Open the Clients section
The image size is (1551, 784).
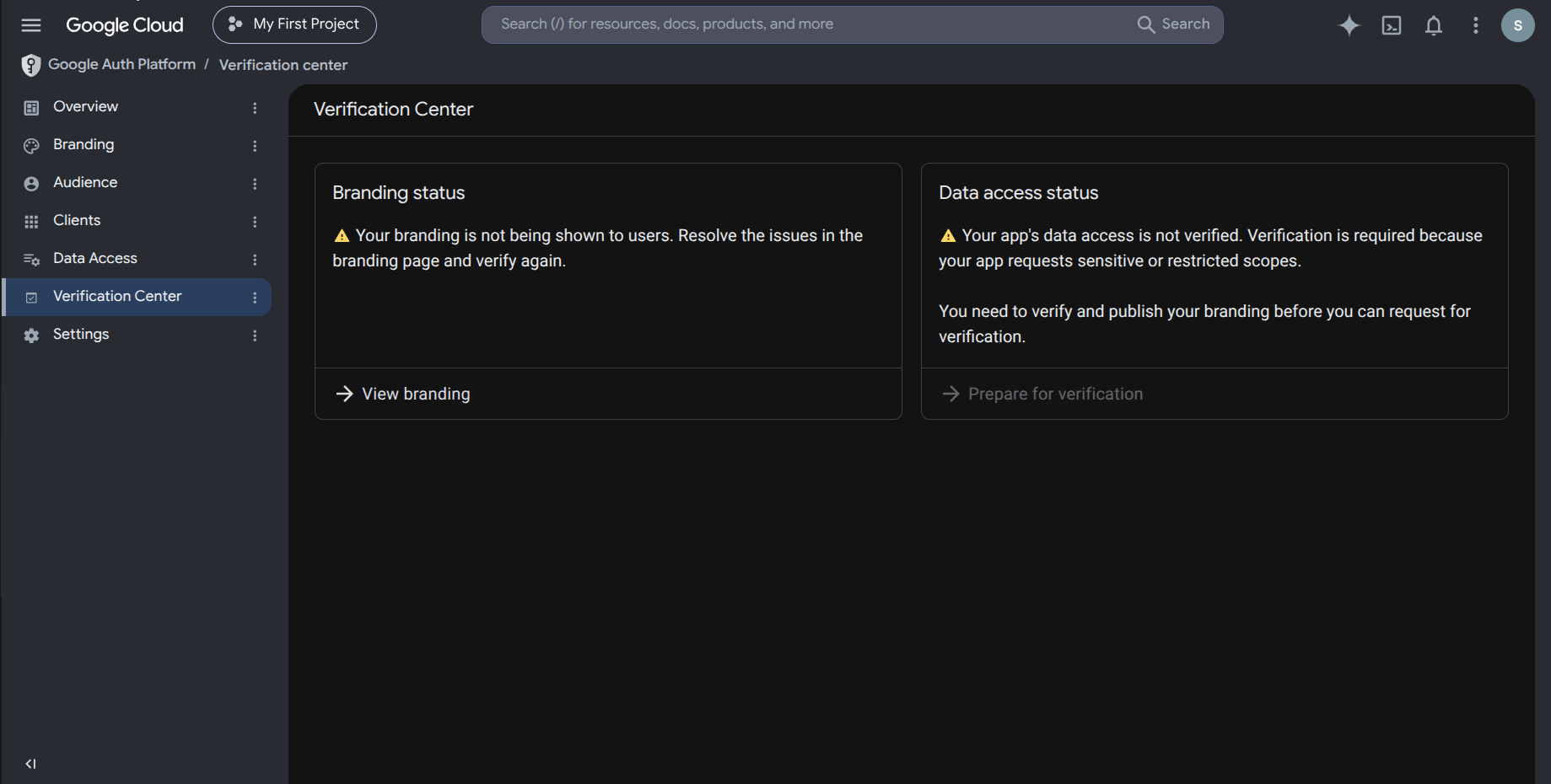pos(137,221)
